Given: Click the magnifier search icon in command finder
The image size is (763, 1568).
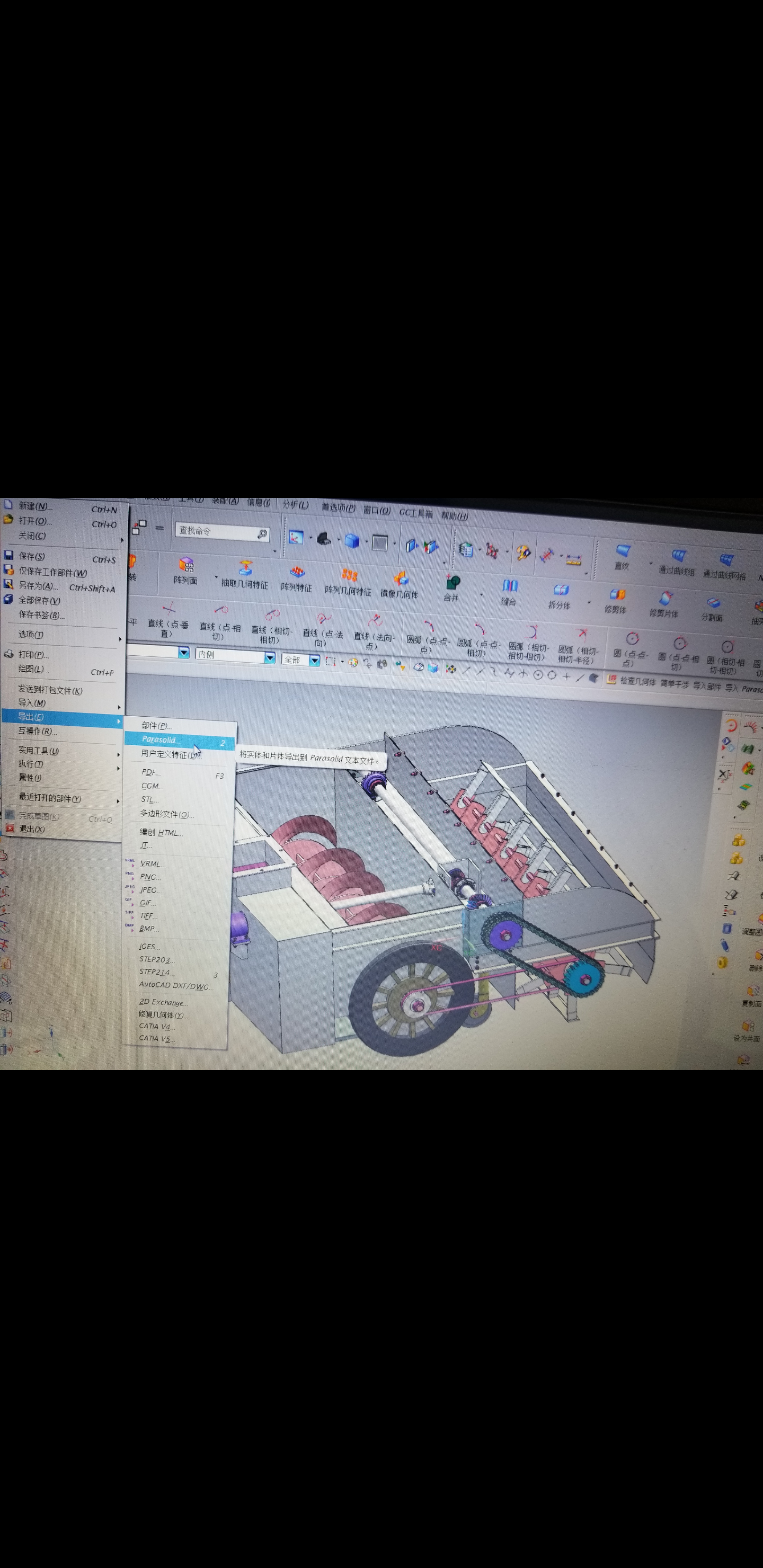Looking at the screenshot, I should 262,534.
